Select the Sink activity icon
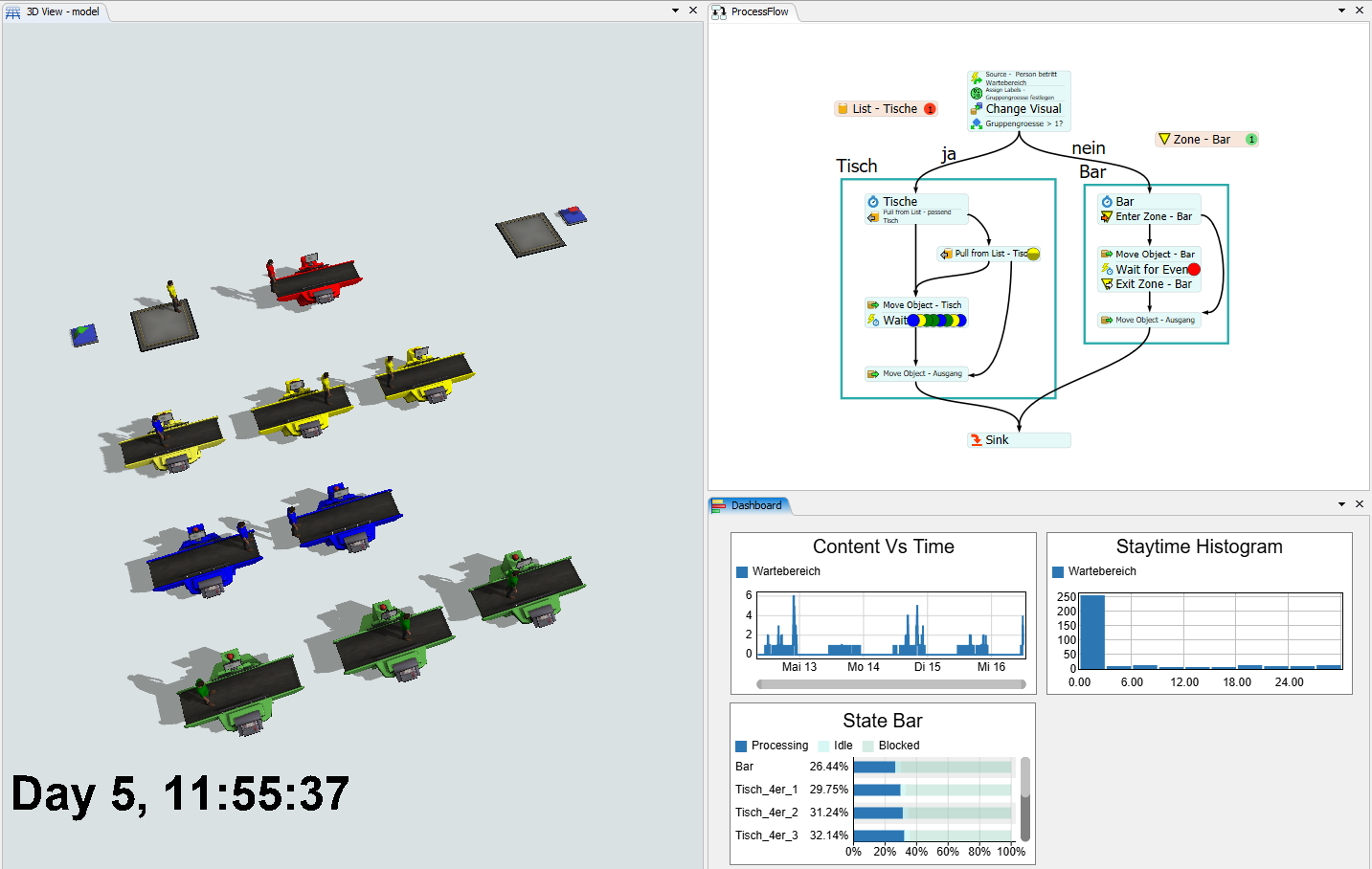Viewport: 1372px width, 869px height. 976,440
